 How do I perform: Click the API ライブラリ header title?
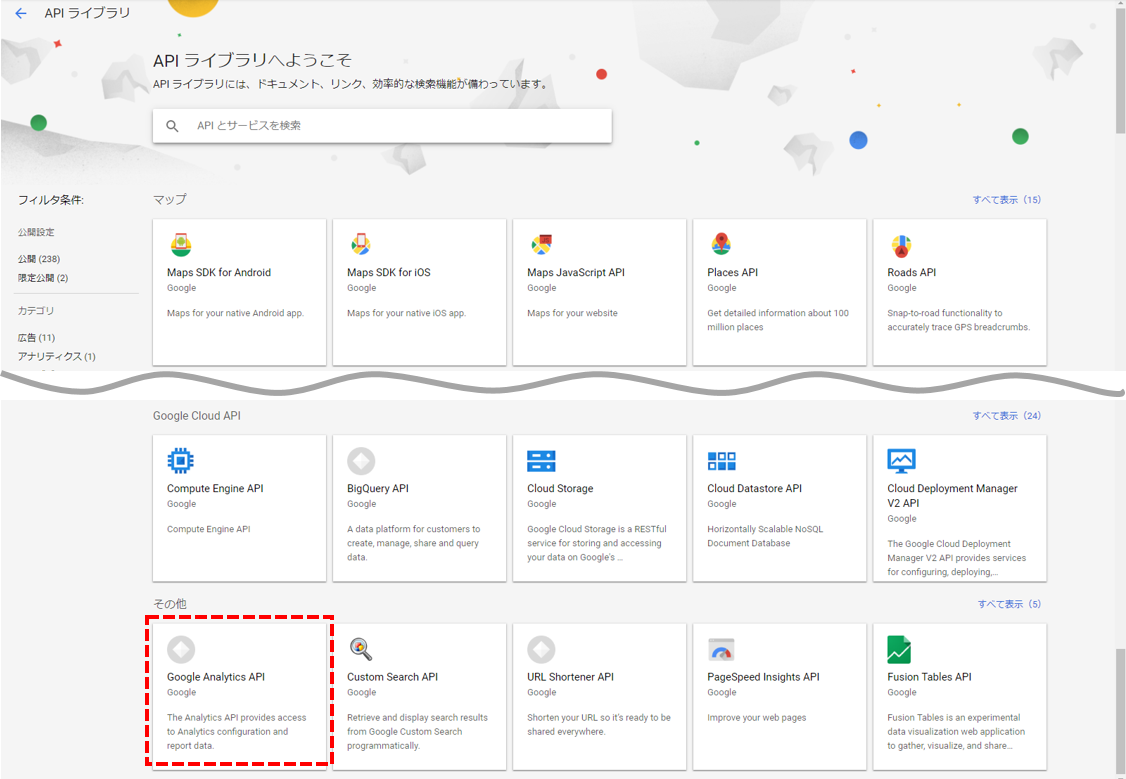pyautogui.click(x=88, y=13)
